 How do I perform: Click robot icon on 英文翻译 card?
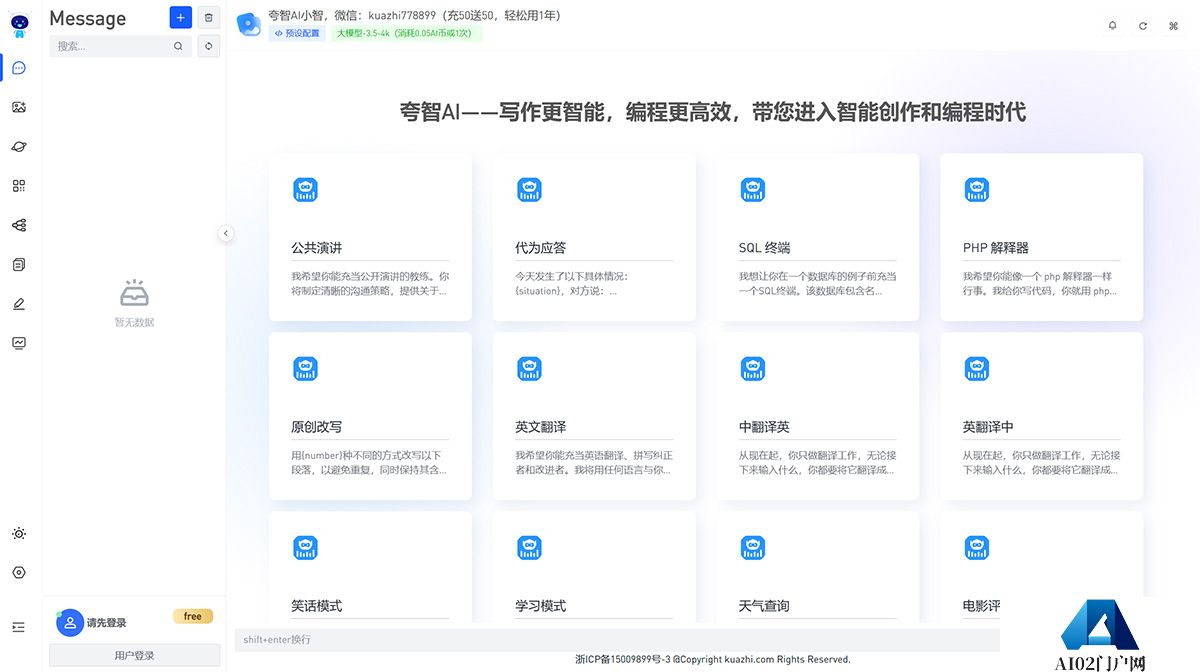[x=529, y=369]
